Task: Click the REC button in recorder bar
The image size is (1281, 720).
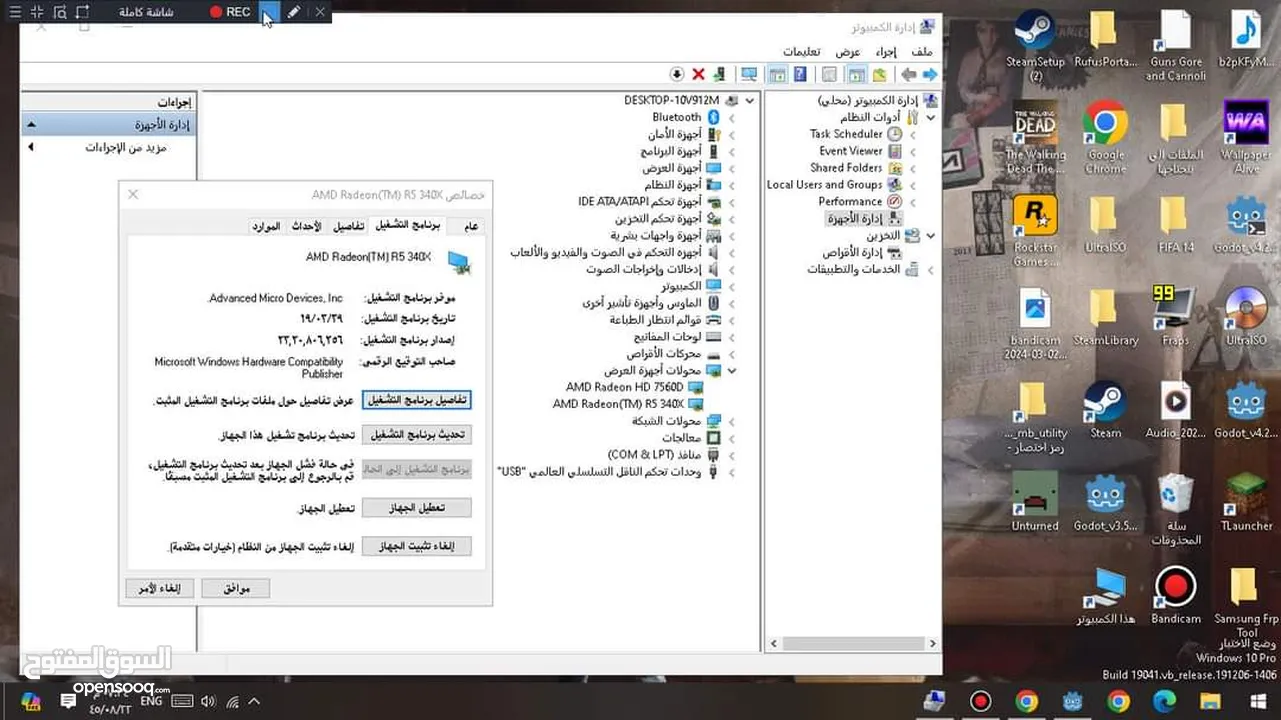Action: point(230,12)
